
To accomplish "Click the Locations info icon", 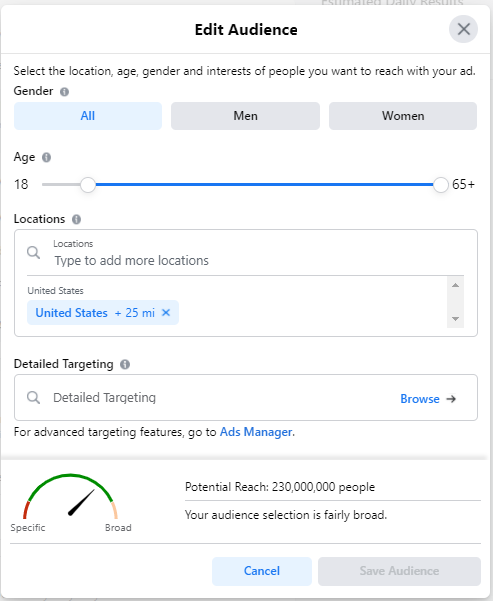I will pos(76,219).
